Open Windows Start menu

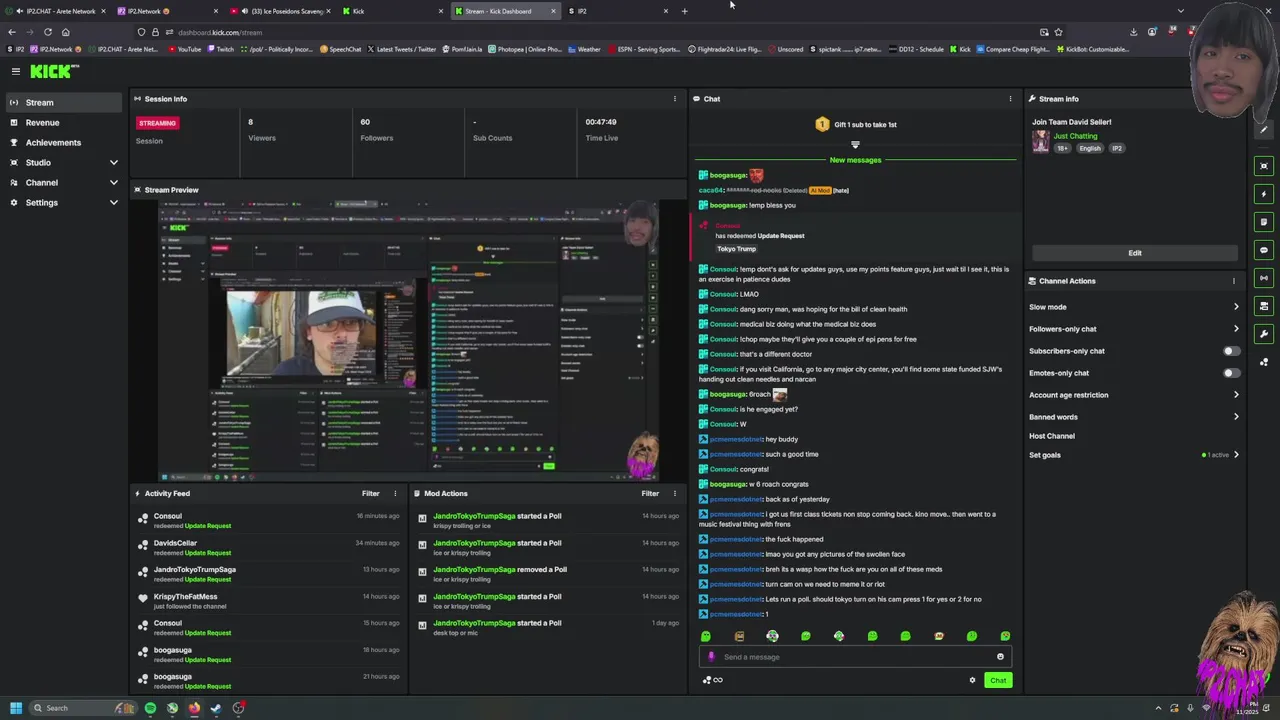click(x=15, y=708)
